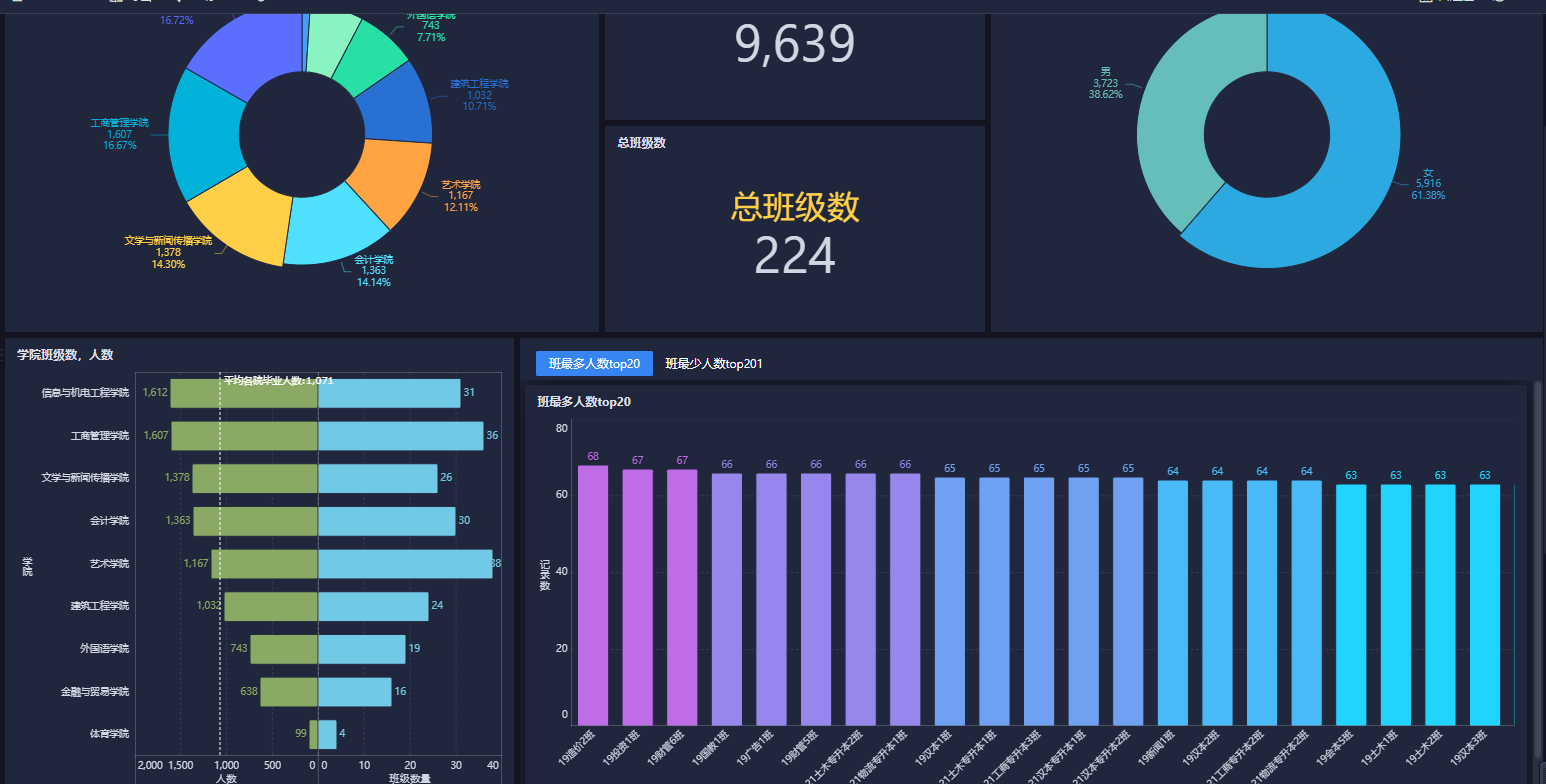Click the 9,639 total value
The width and height of the screenshot is (1546, 784).
coord(795,44)
